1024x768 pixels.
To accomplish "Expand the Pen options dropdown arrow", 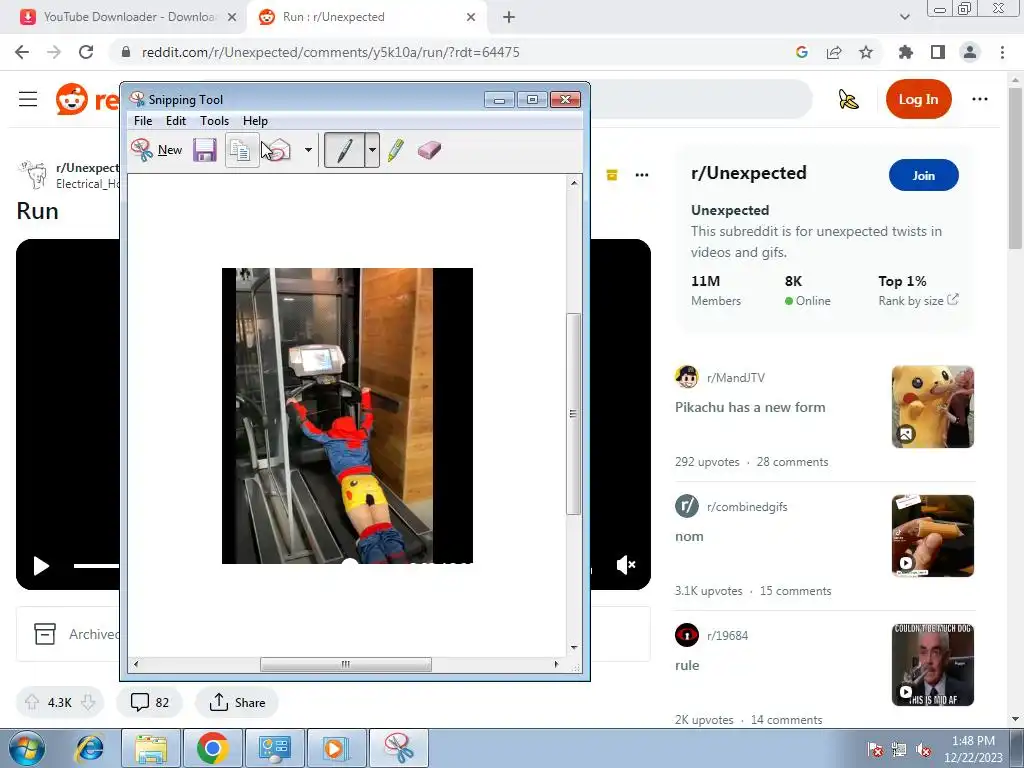I will [372, 150].
